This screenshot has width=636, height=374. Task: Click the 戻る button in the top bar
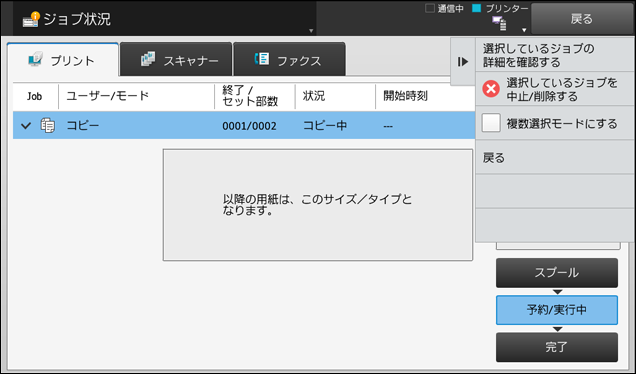(x=582, y=19)
